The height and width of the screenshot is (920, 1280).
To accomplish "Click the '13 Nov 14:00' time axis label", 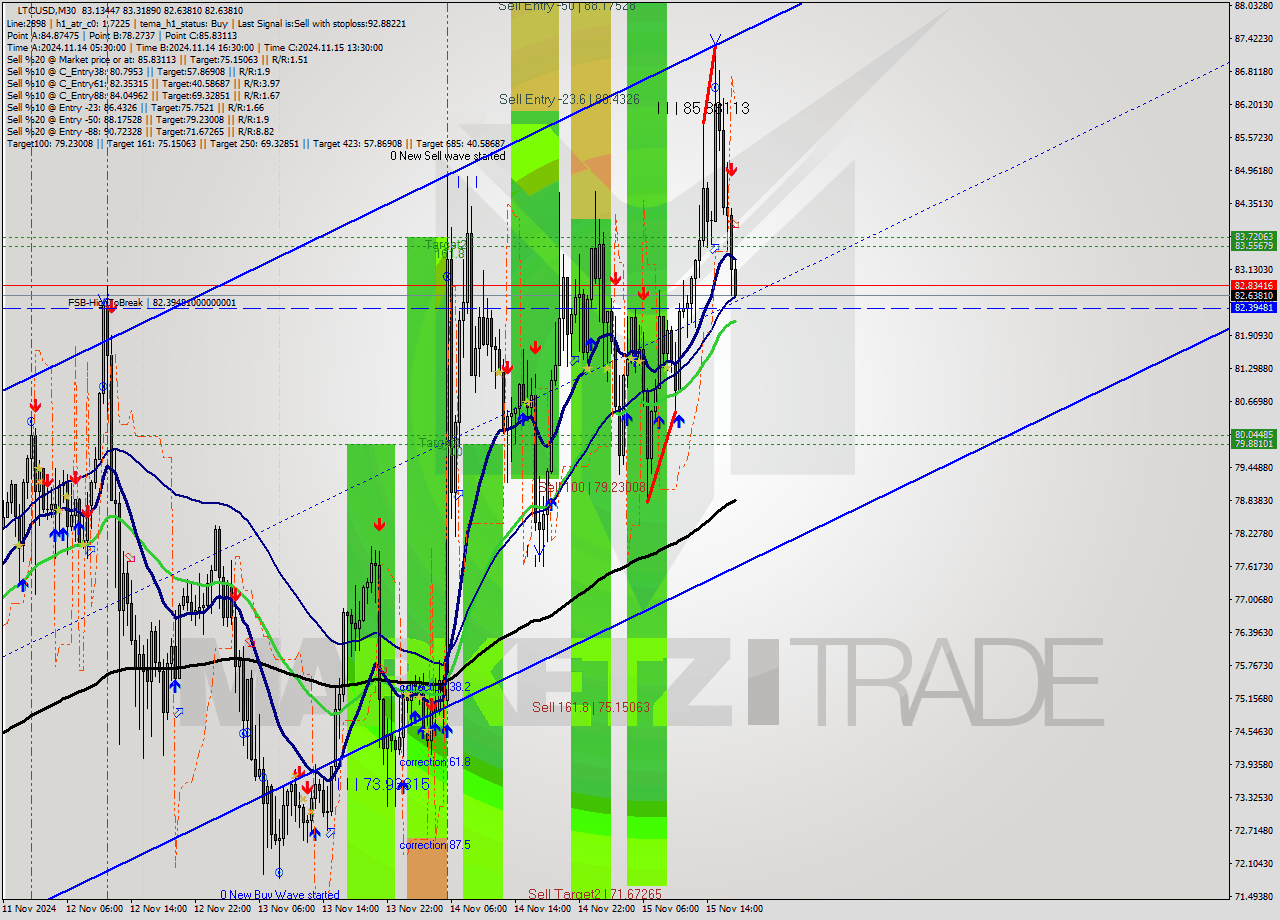I will (x=350, y=909).
